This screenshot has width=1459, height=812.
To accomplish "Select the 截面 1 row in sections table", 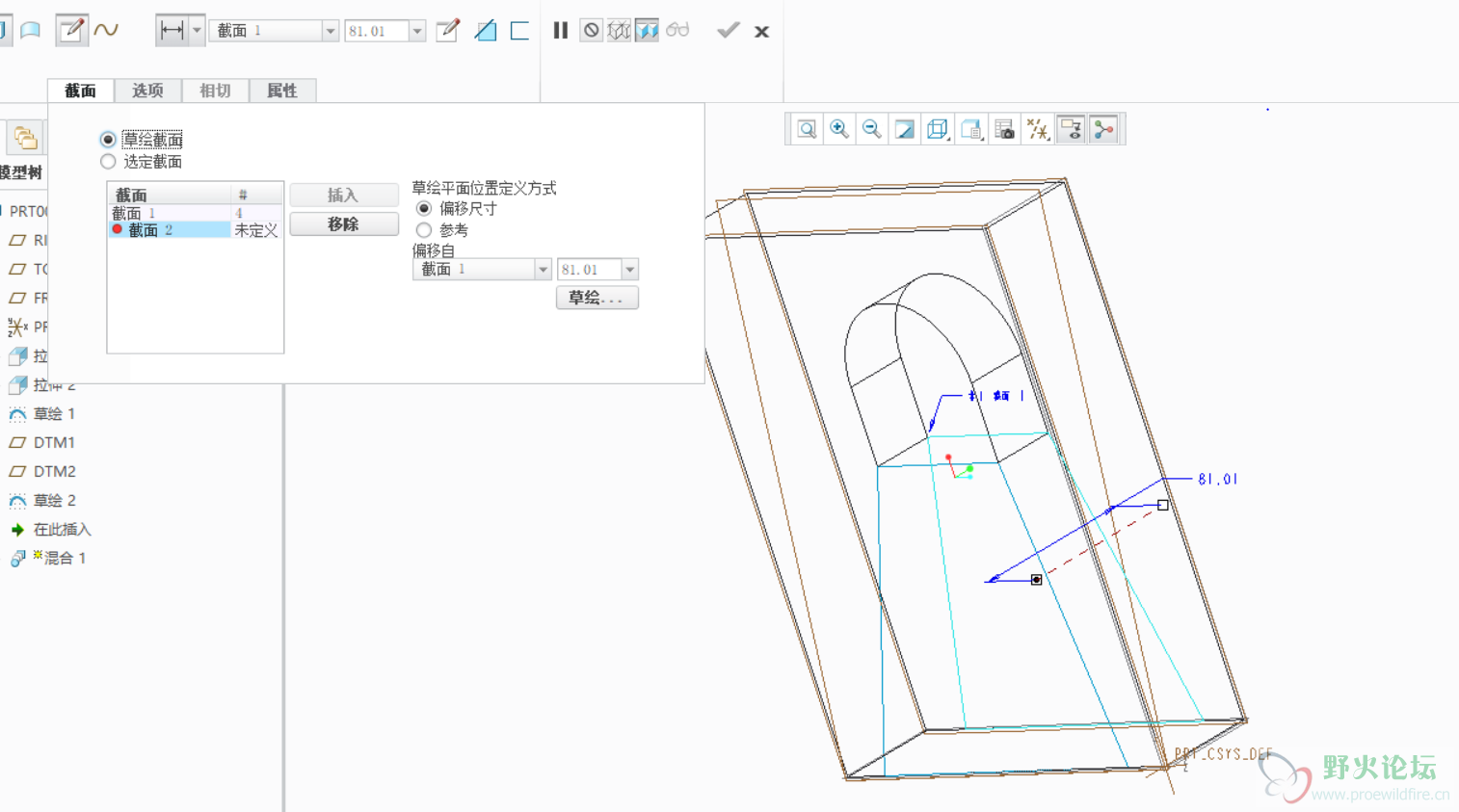I will (x=196, y=213).
